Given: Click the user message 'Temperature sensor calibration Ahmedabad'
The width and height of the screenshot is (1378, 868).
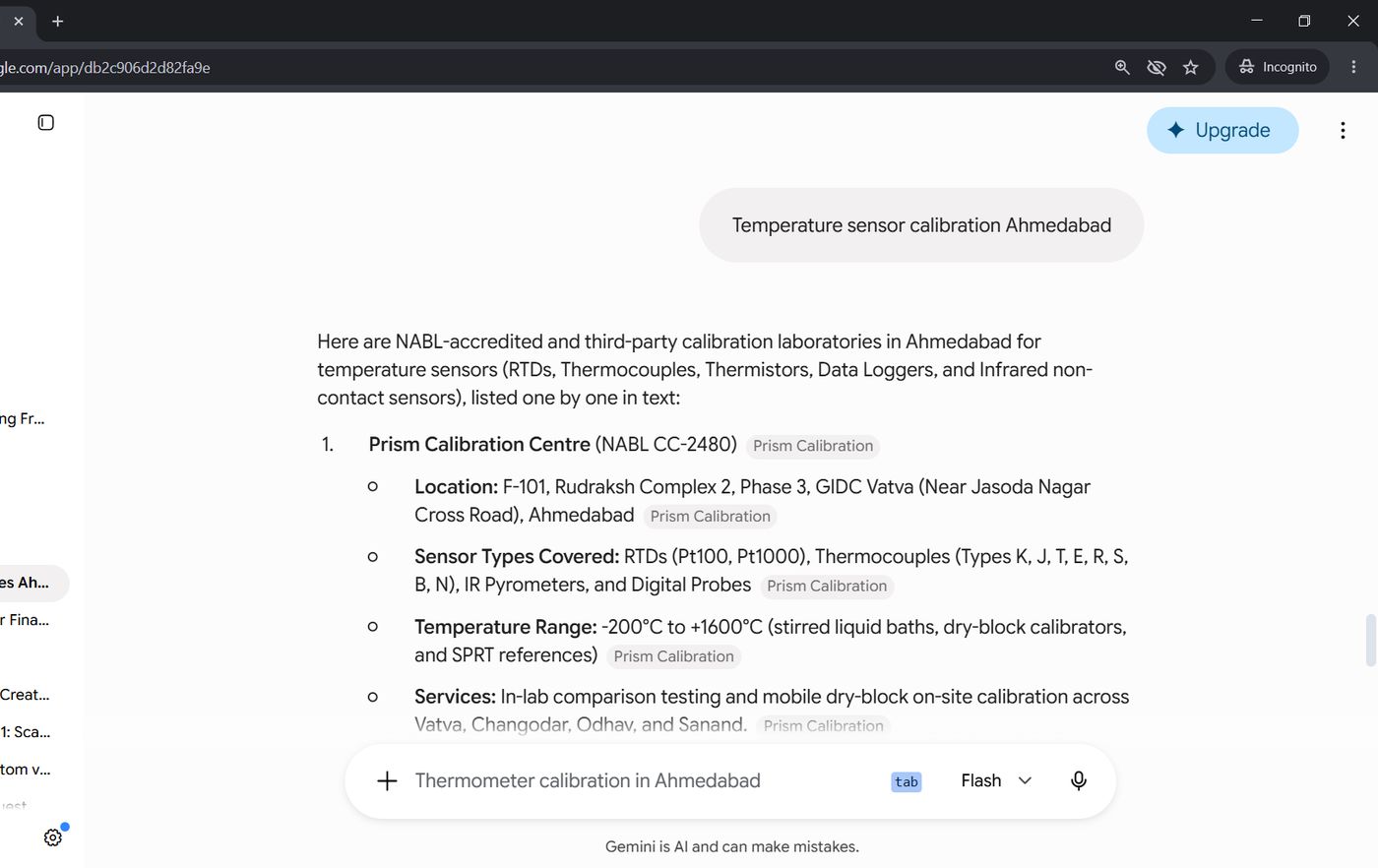Looking at the screenshot, I should pyautogui.click(x=921, y=225).
